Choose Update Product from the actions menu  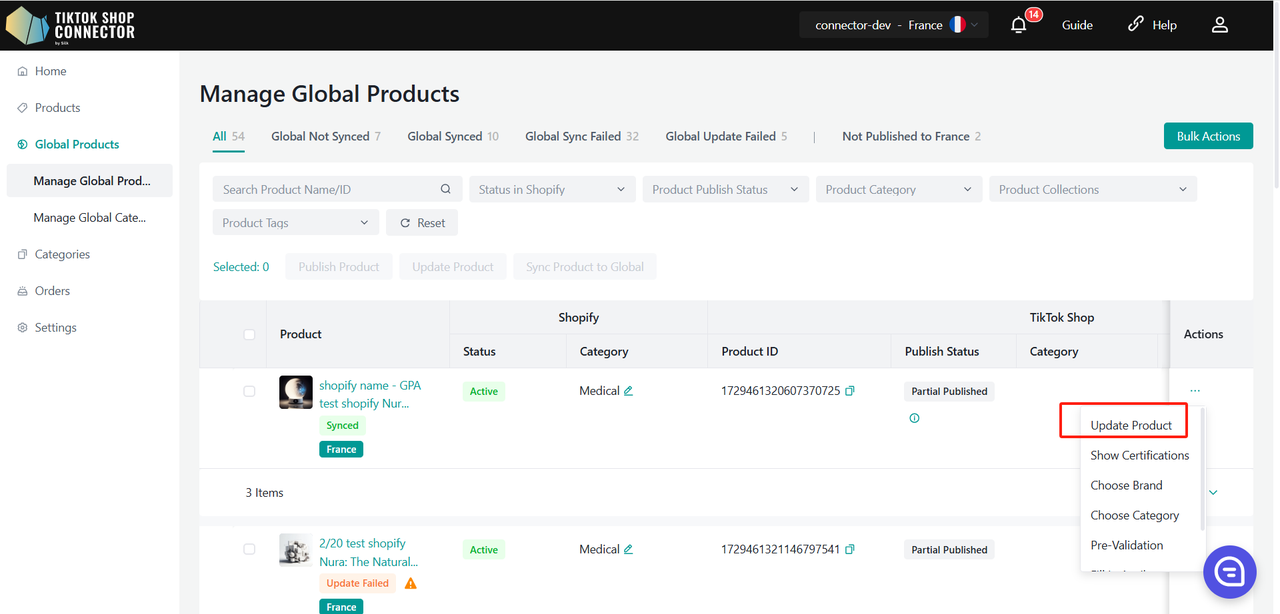[x=1130, y=425]
